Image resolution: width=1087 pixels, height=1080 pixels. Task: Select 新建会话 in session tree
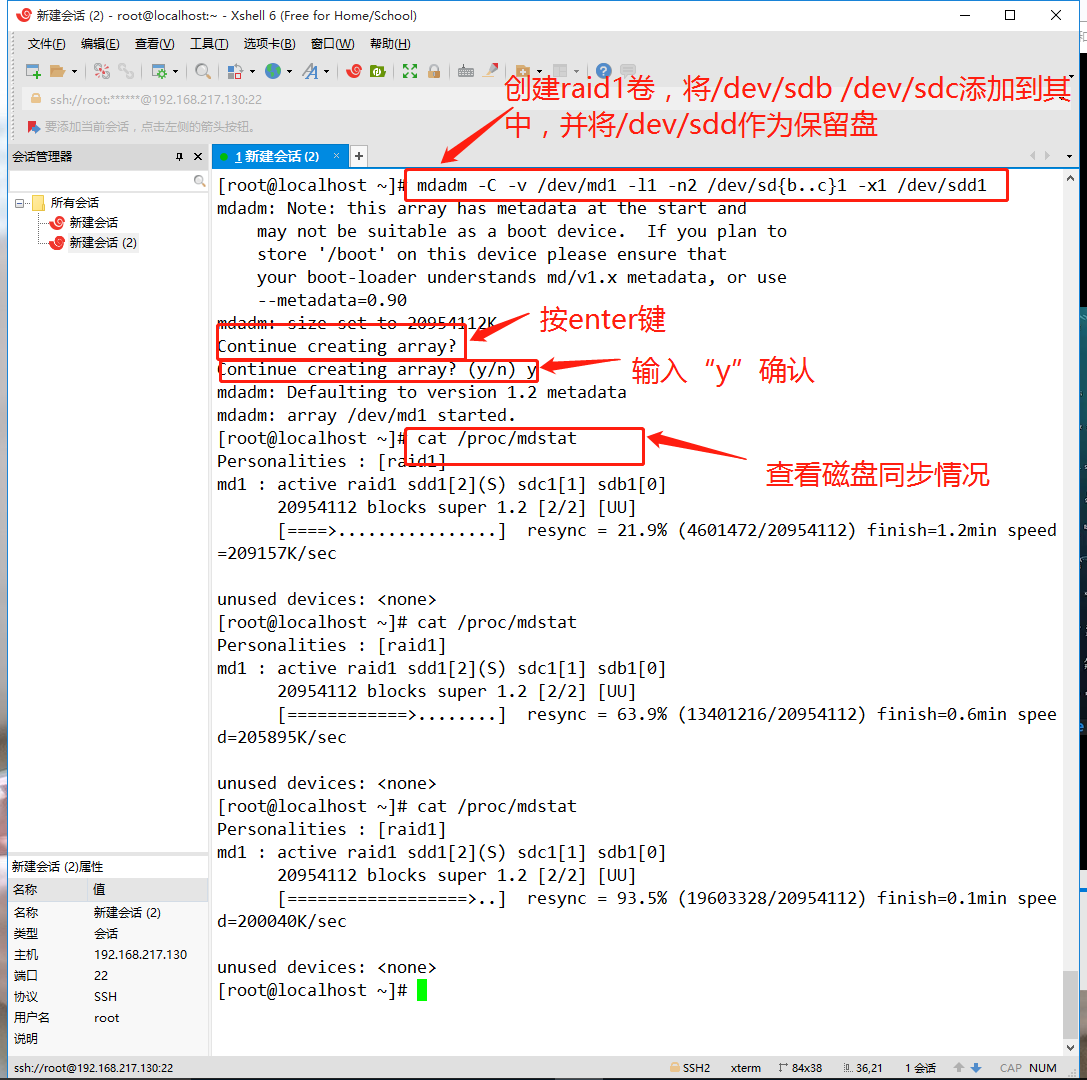94,223
